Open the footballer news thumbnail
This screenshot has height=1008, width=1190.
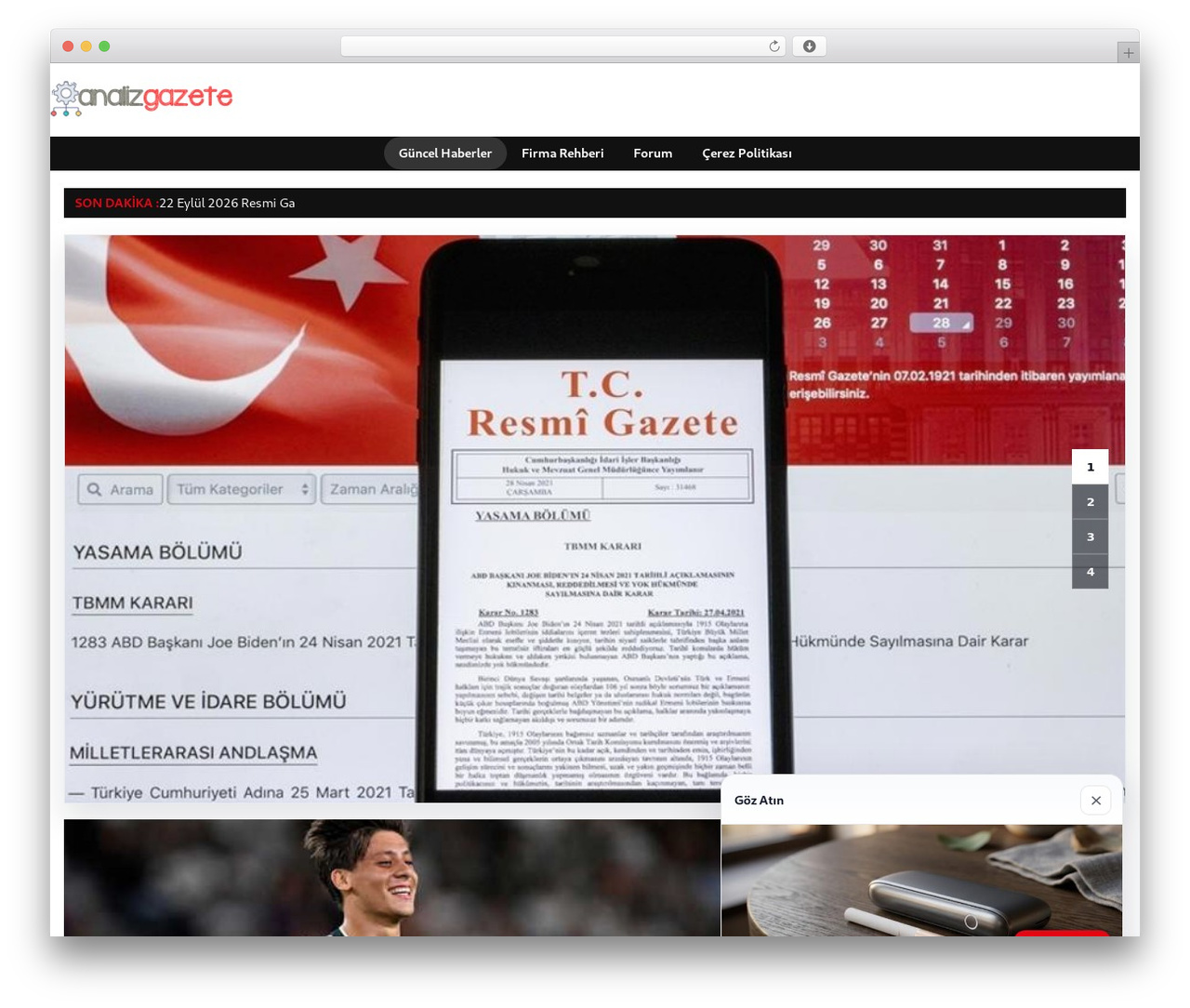coord(391,877)
